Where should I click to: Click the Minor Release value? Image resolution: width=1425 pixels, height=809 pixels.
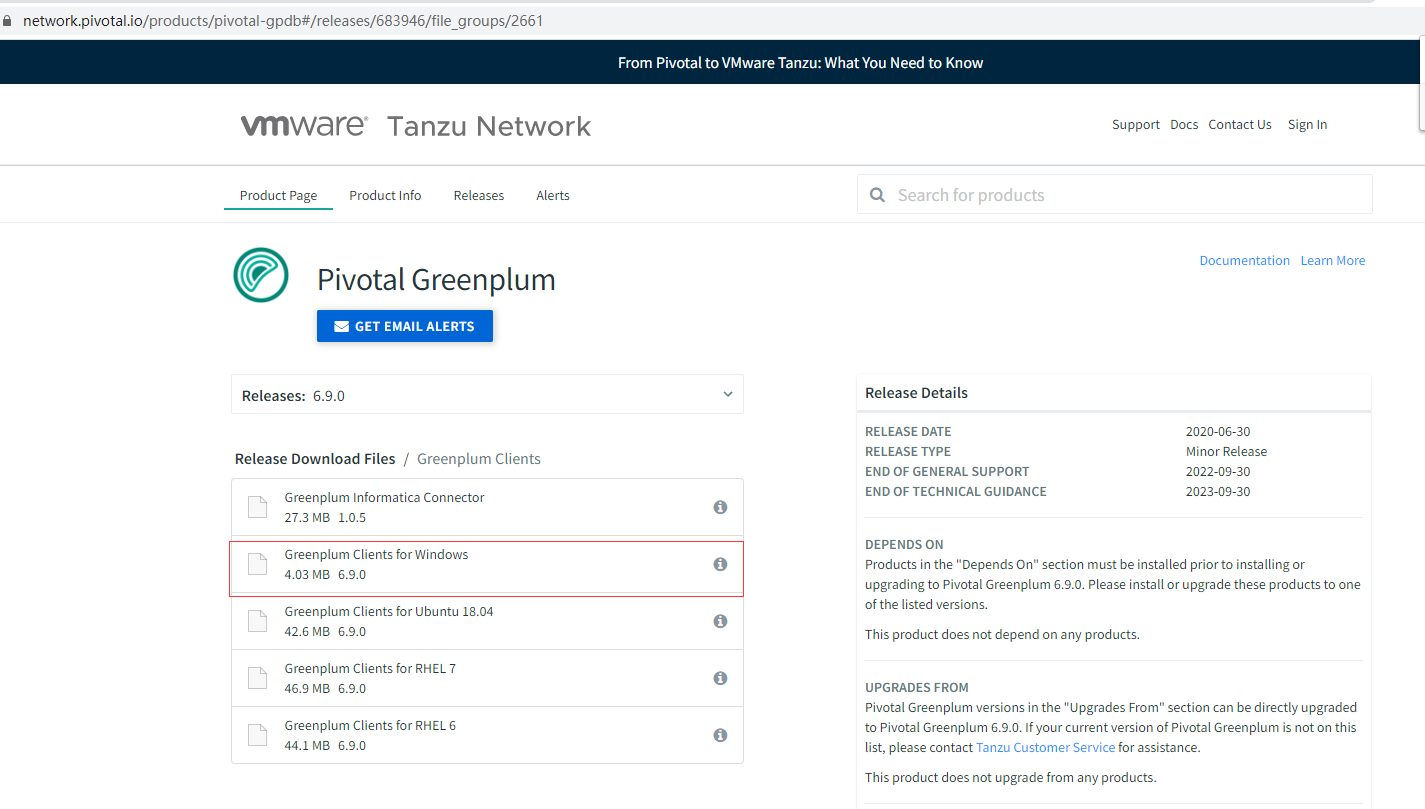click(x=1226, y=452)
